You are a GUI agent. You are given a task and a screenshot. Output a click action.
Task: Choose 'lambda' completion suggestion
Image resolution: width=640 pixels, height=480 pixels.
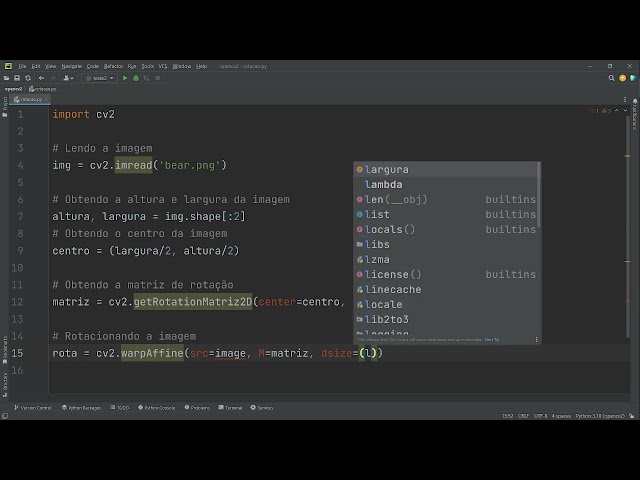pos(445,184)
